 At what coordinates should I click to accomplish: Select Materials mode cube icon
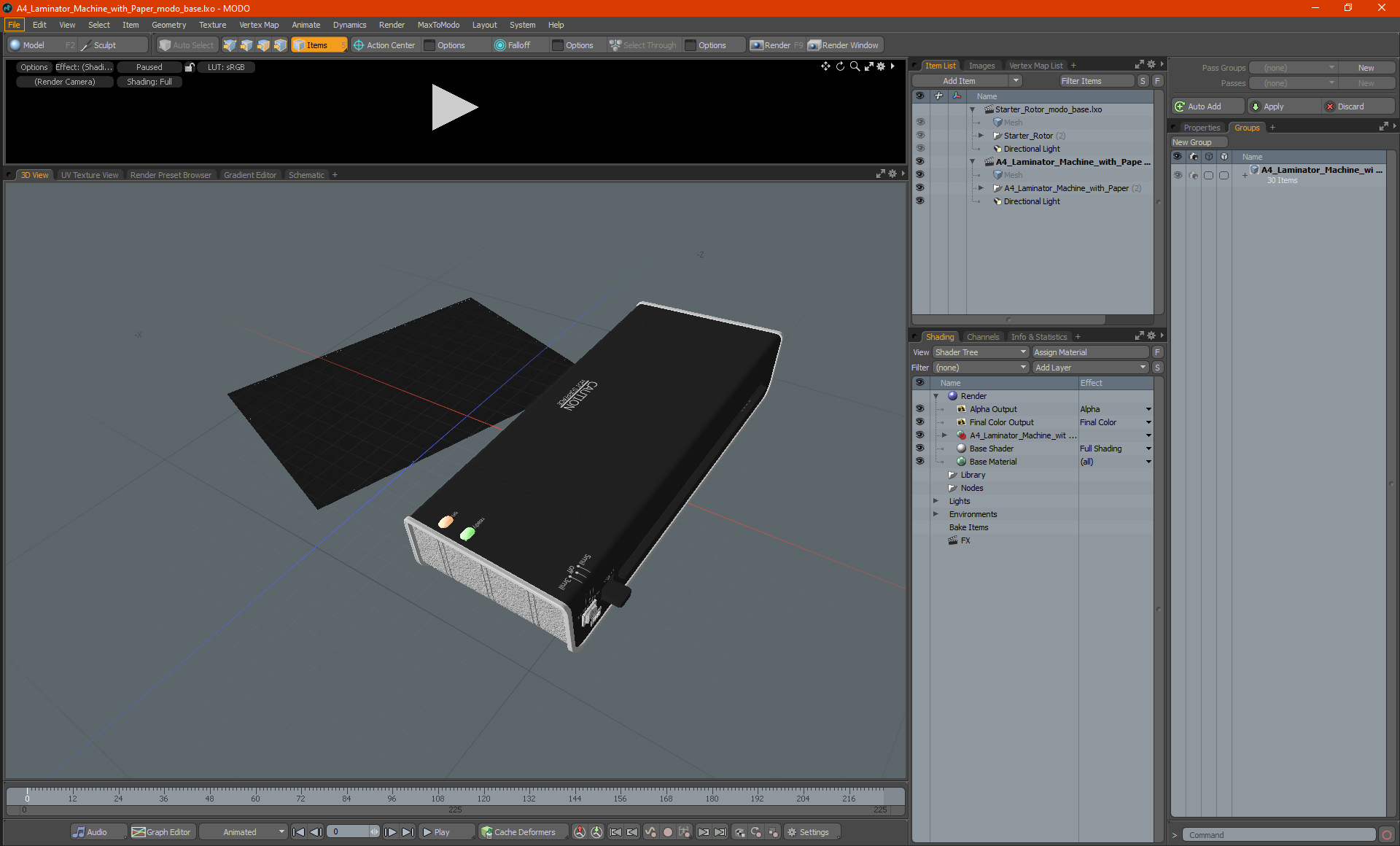[x=280, y=45]
